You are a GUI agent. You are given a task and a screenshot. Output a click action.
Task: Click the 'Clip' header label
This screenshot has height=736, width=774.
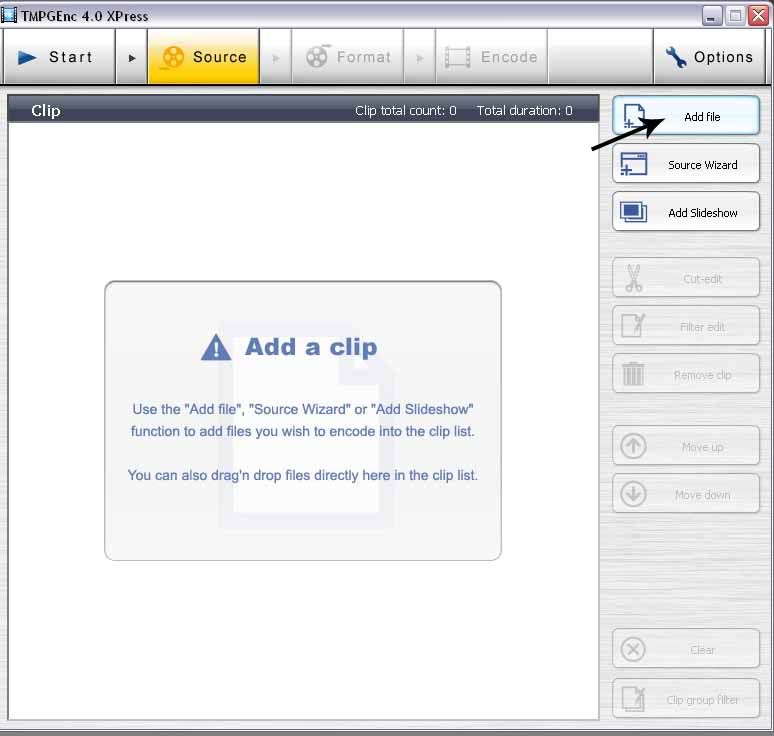(x=46, y=111)
